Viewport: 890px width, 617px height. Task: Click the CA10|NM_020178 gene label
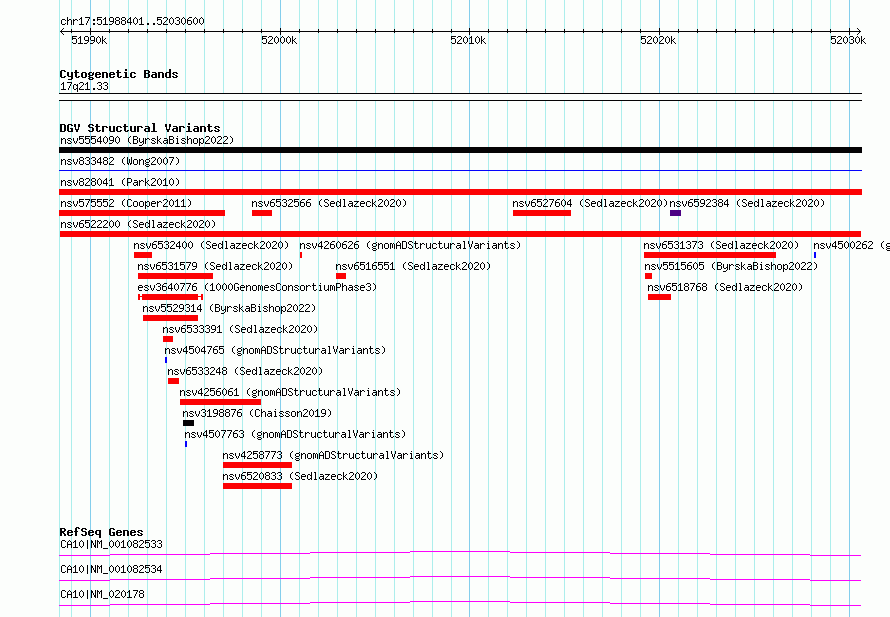pos(102,594)
